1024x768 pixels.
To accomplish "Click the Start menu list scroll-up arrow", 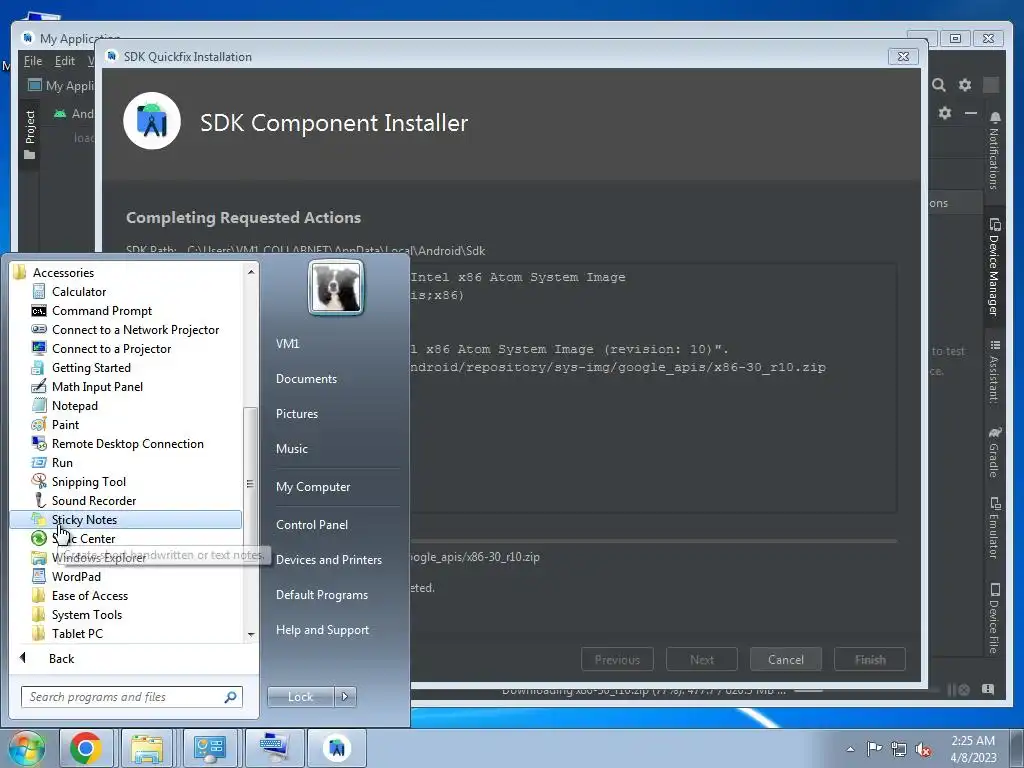I will pyautogui.click(x=251, y=272).
